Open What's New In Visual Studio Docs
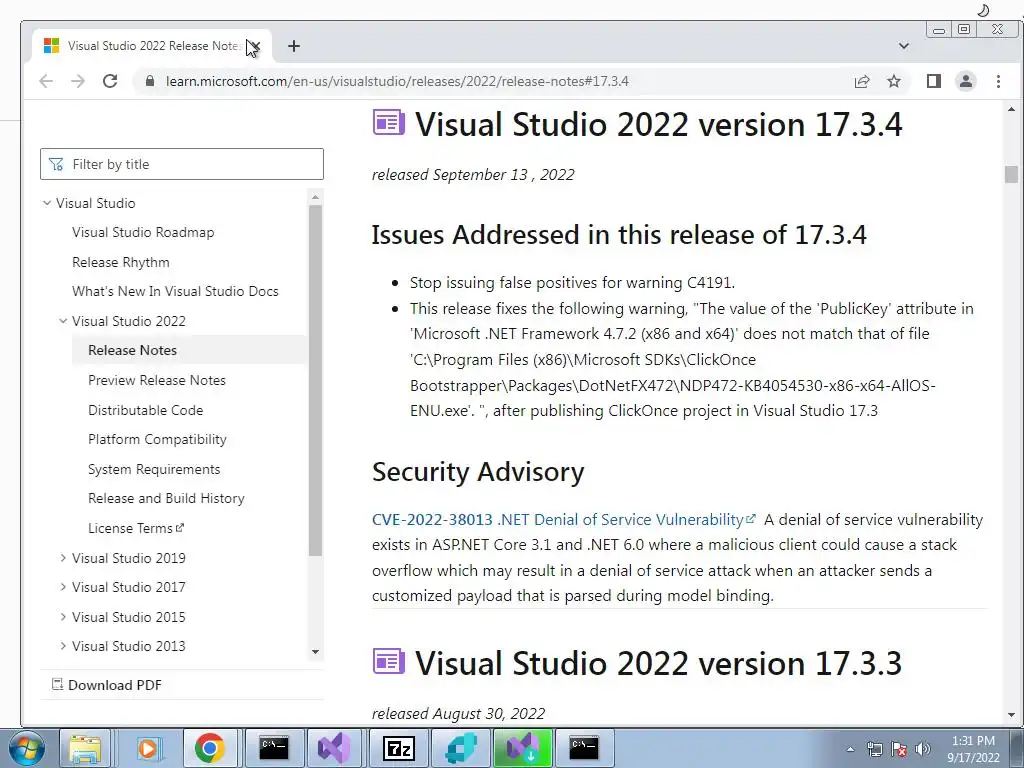 click(175, 291)
